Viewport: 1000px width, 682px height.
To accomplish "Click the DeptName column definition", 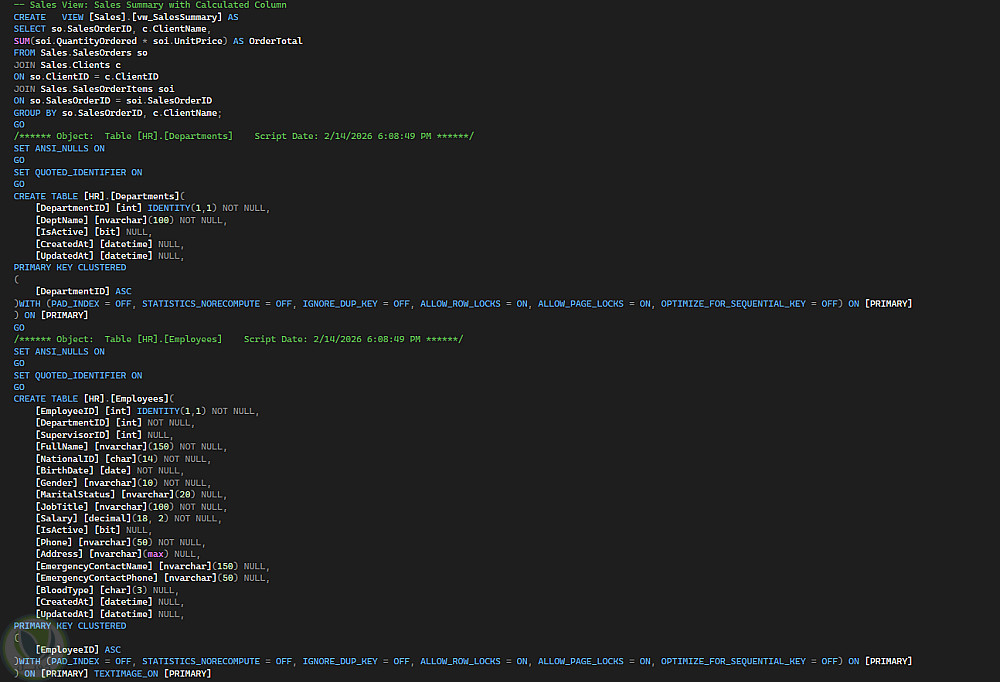I will pyautogui.click(x=130, y=220).
